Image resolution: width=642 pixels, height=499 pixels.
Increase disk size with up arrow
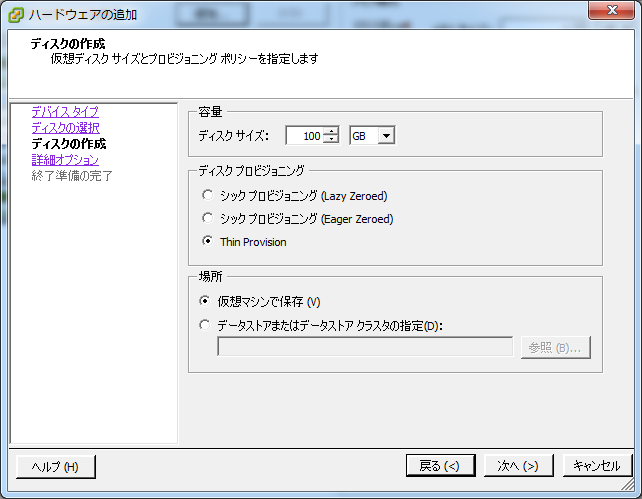click(332, 131)
